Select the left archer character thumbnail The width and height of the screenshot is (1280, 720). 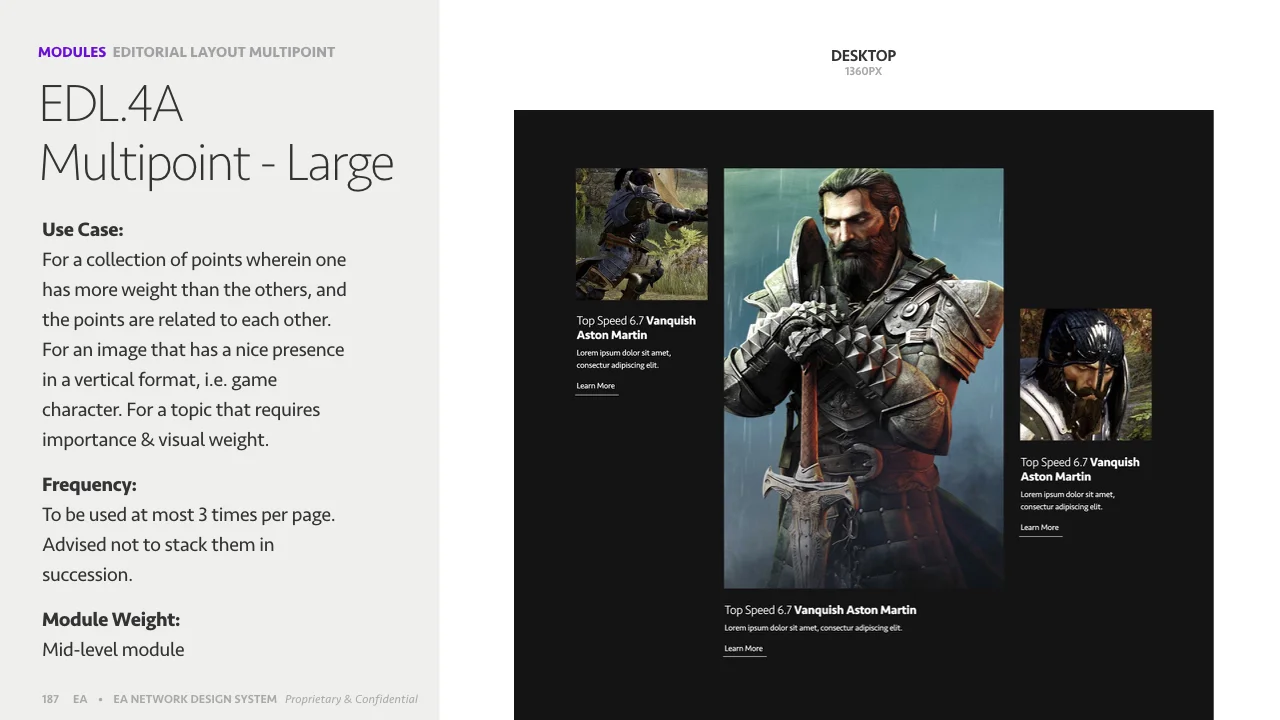[642, 234]
